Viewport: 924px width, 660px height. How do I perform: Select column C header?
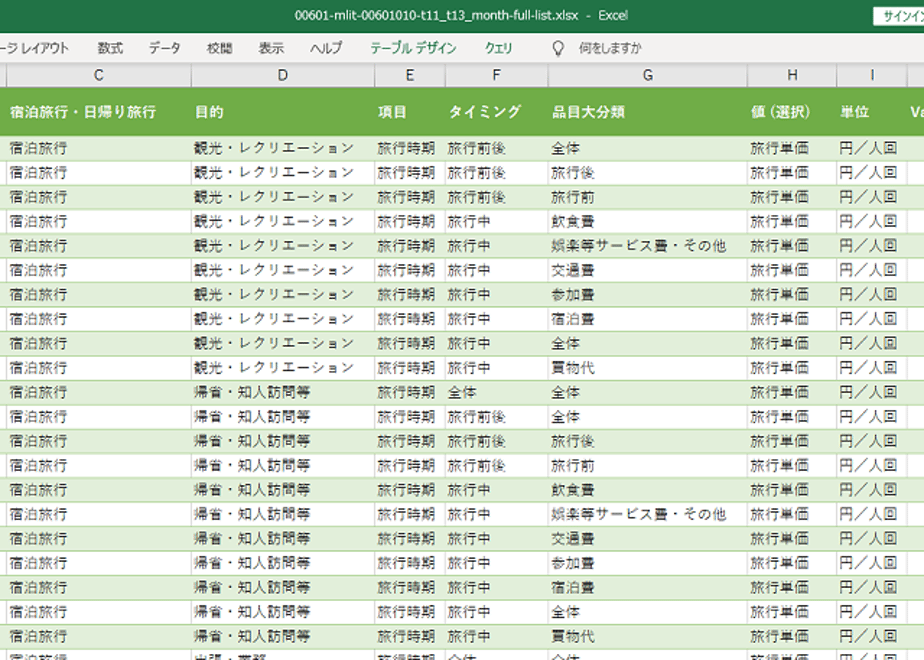tap(98, 75)
